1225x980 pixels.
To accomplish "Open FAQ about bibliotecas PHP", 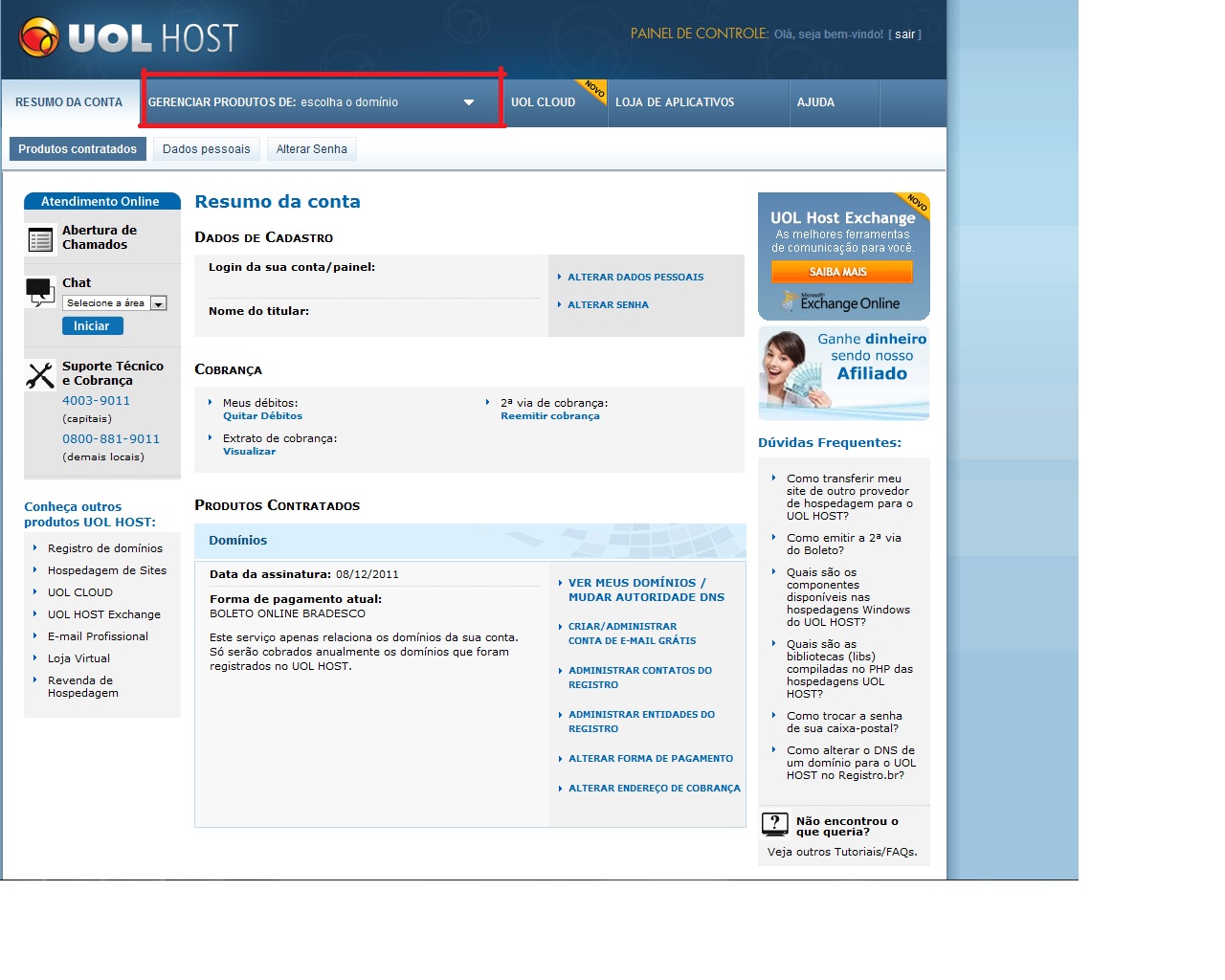I will 850,669.
